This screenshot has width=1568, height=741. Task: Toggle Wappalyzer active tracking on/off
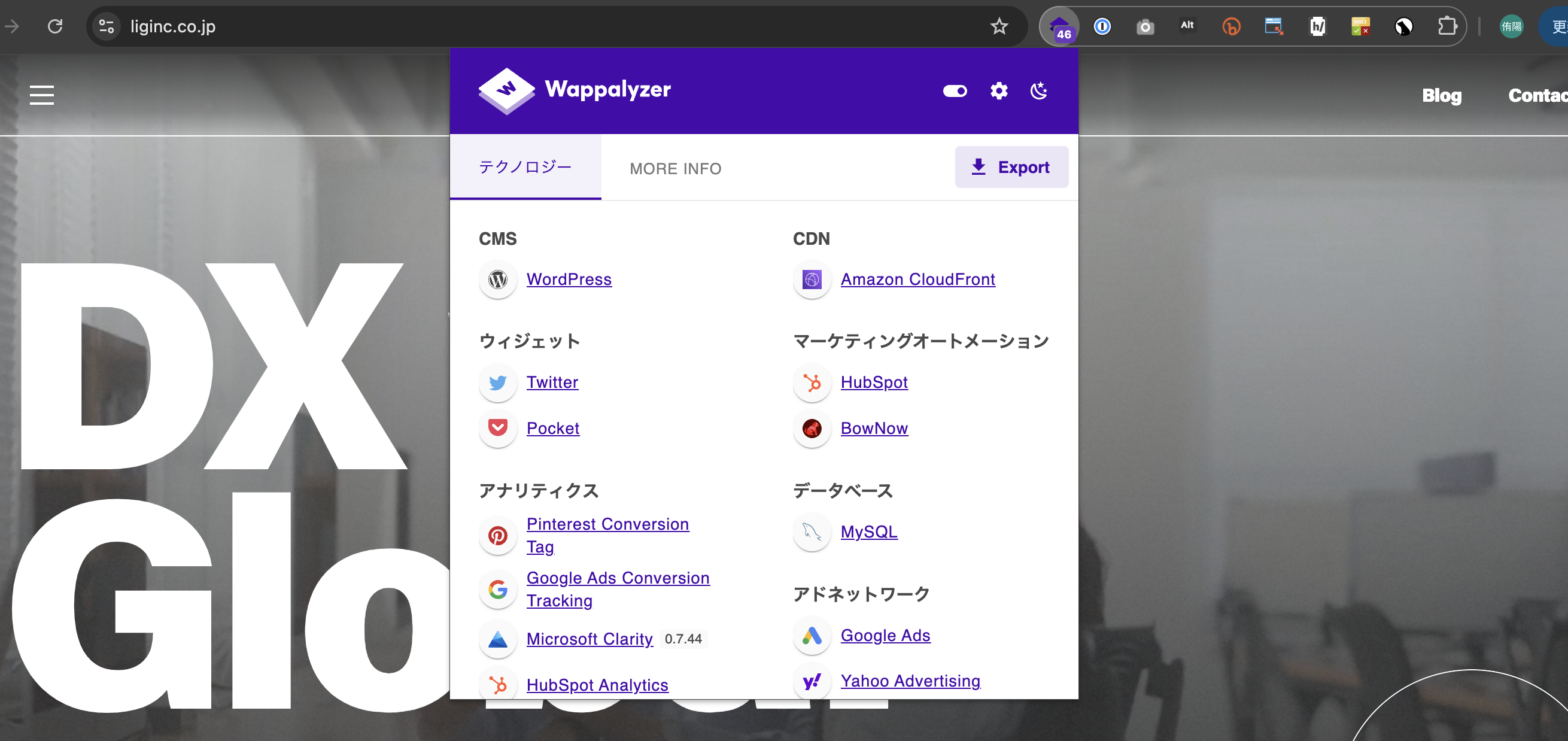coord(955,90)
